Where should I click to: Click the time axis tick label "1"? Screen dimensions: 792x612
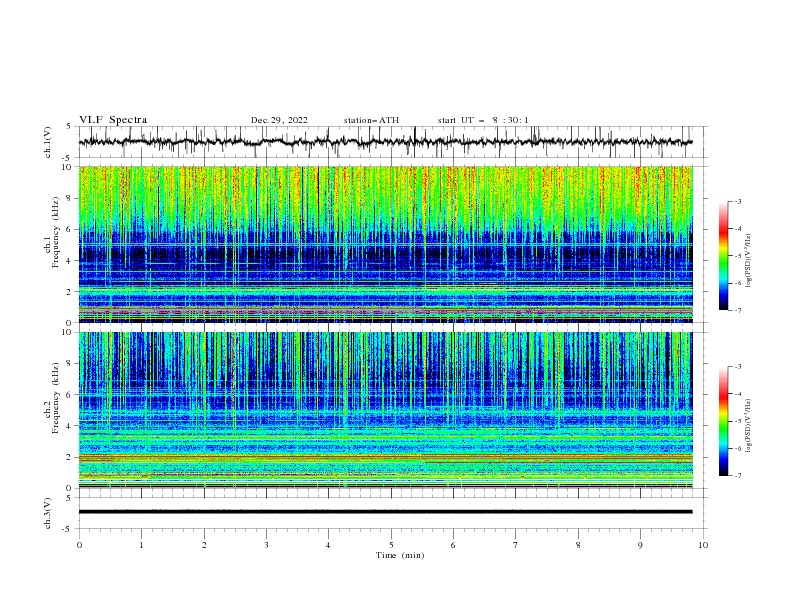click(x=141, y=545)
